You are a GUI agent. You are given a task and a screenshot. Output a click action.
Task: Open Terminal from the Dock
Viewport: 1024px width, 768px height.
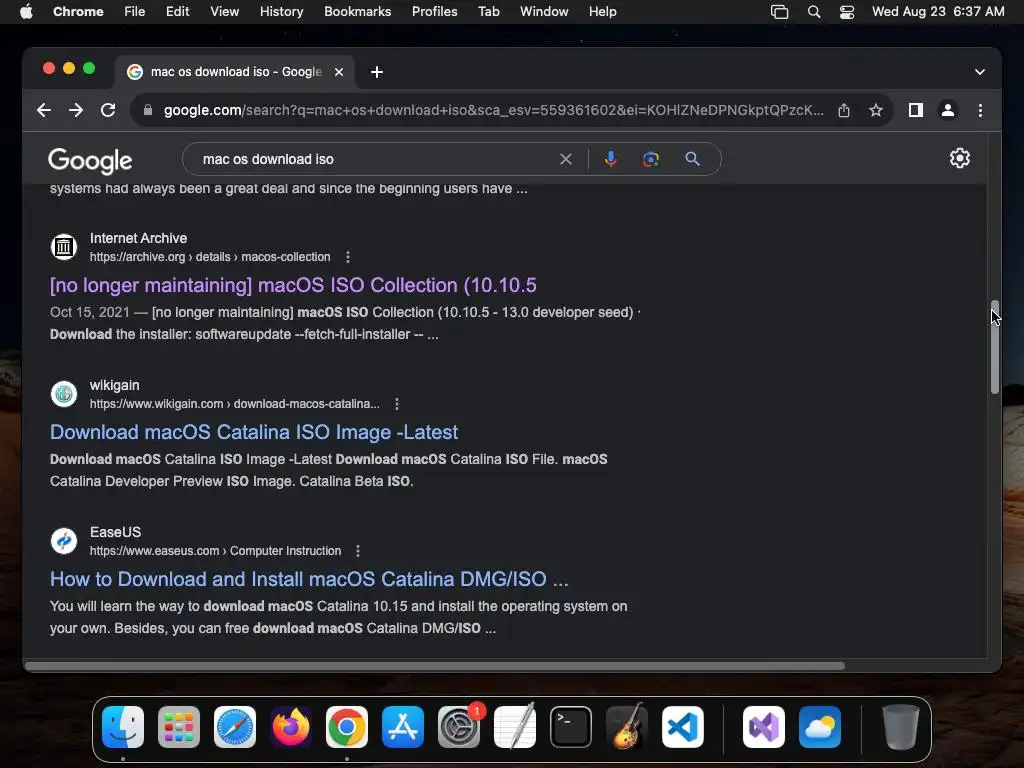coord(571,727)
